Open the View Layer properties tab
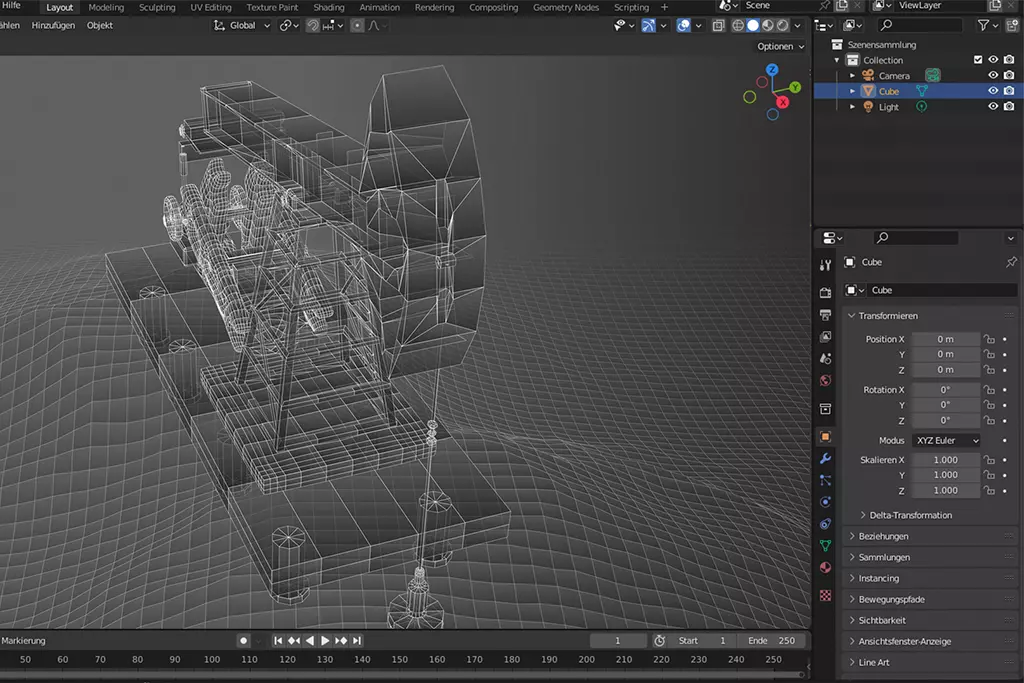 pos(825,337)
